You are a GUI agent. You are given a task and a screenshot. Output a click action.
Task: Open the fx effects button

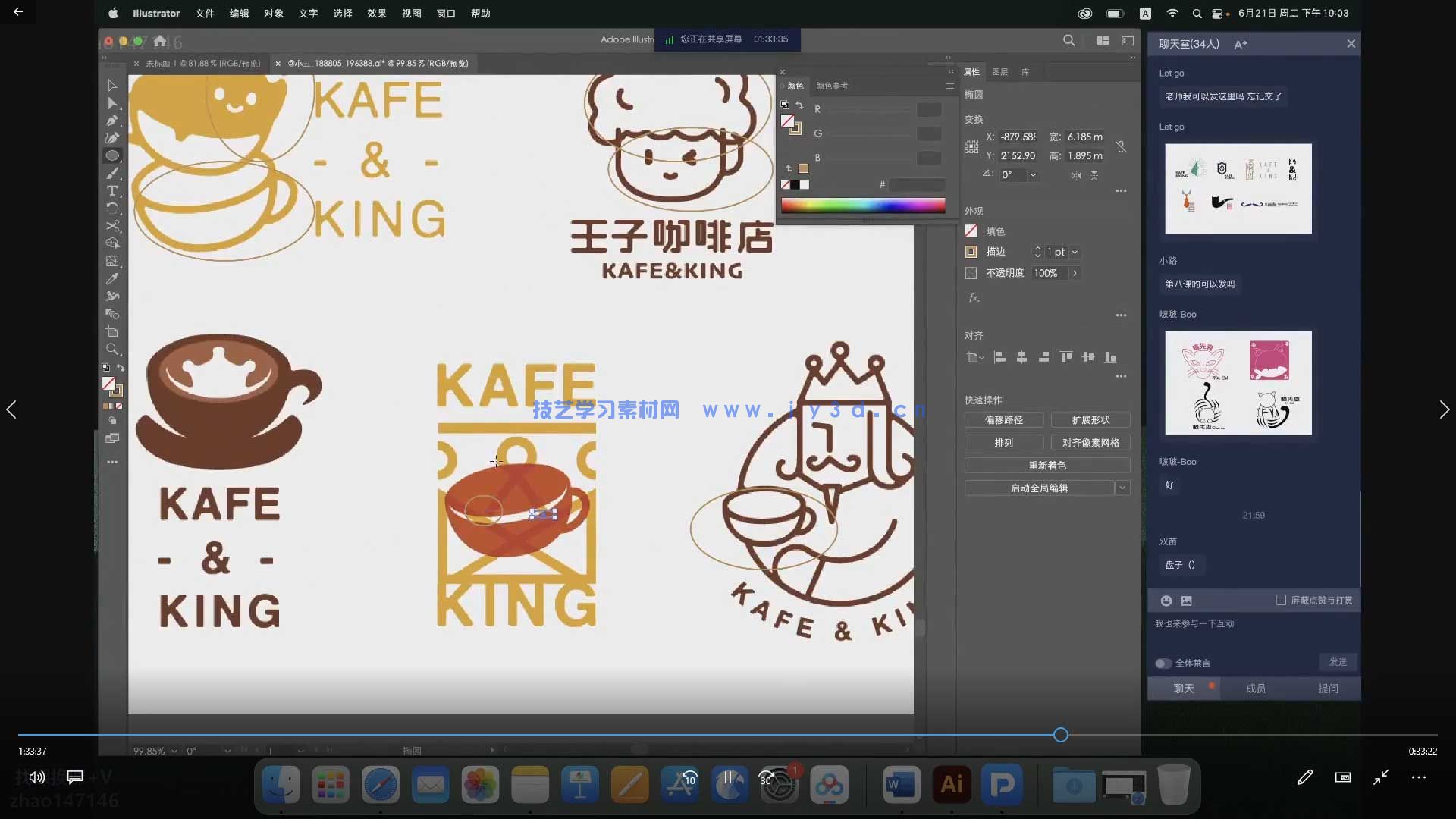[x=974, y=298]
